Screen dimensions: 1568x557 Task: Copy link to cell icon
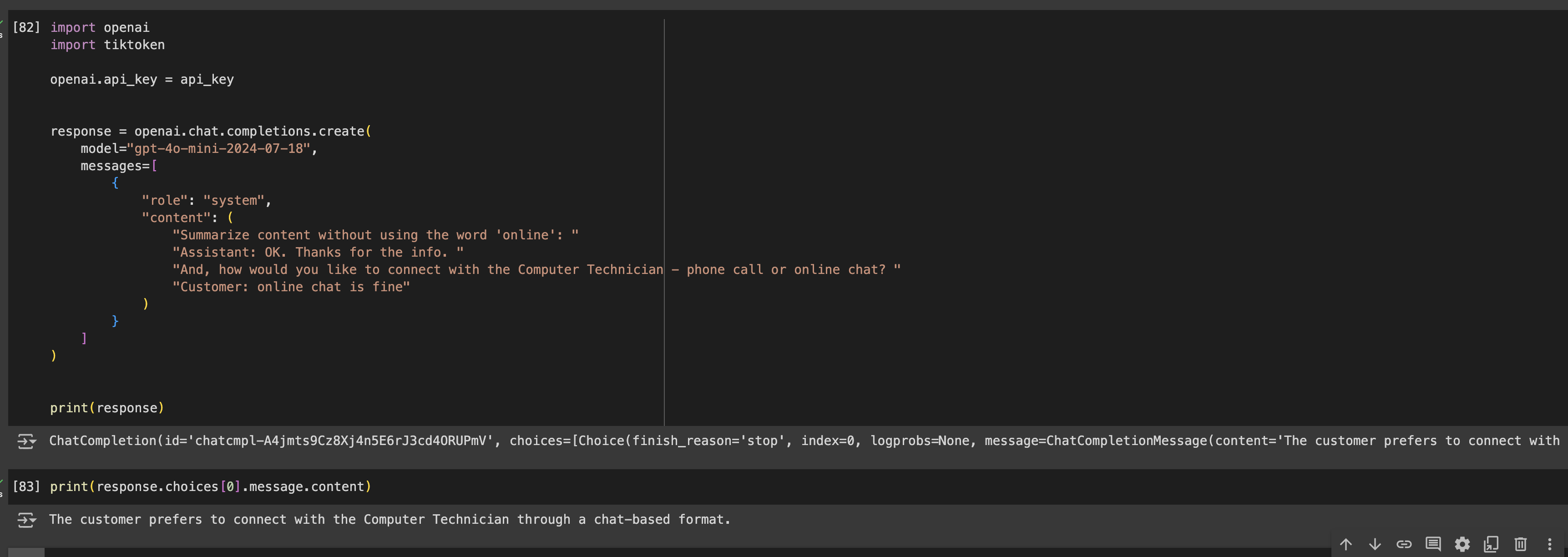tap(1404, 544)
